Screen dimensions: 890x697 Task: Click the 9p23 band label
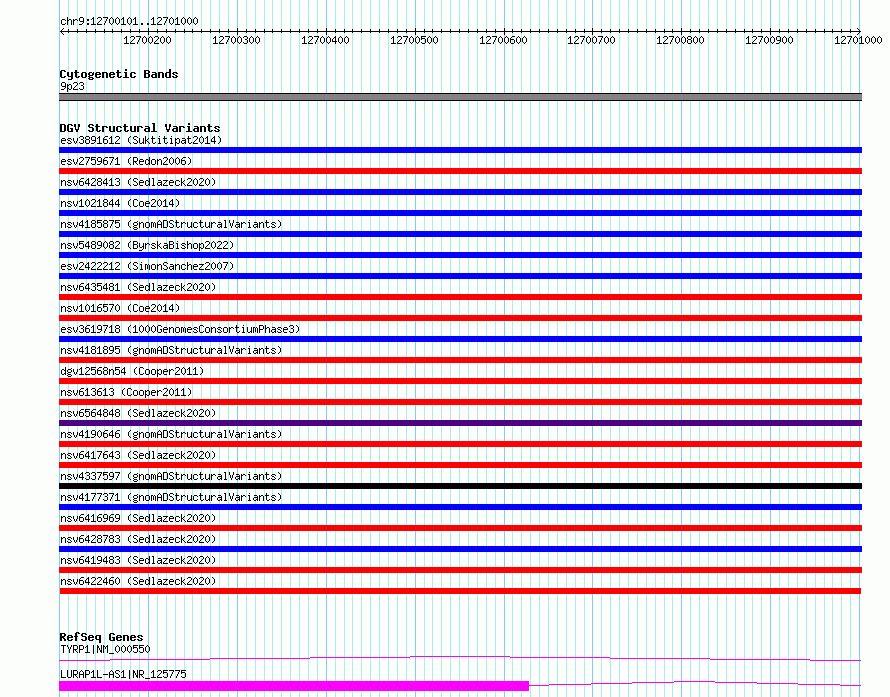[x=72, y=86]
